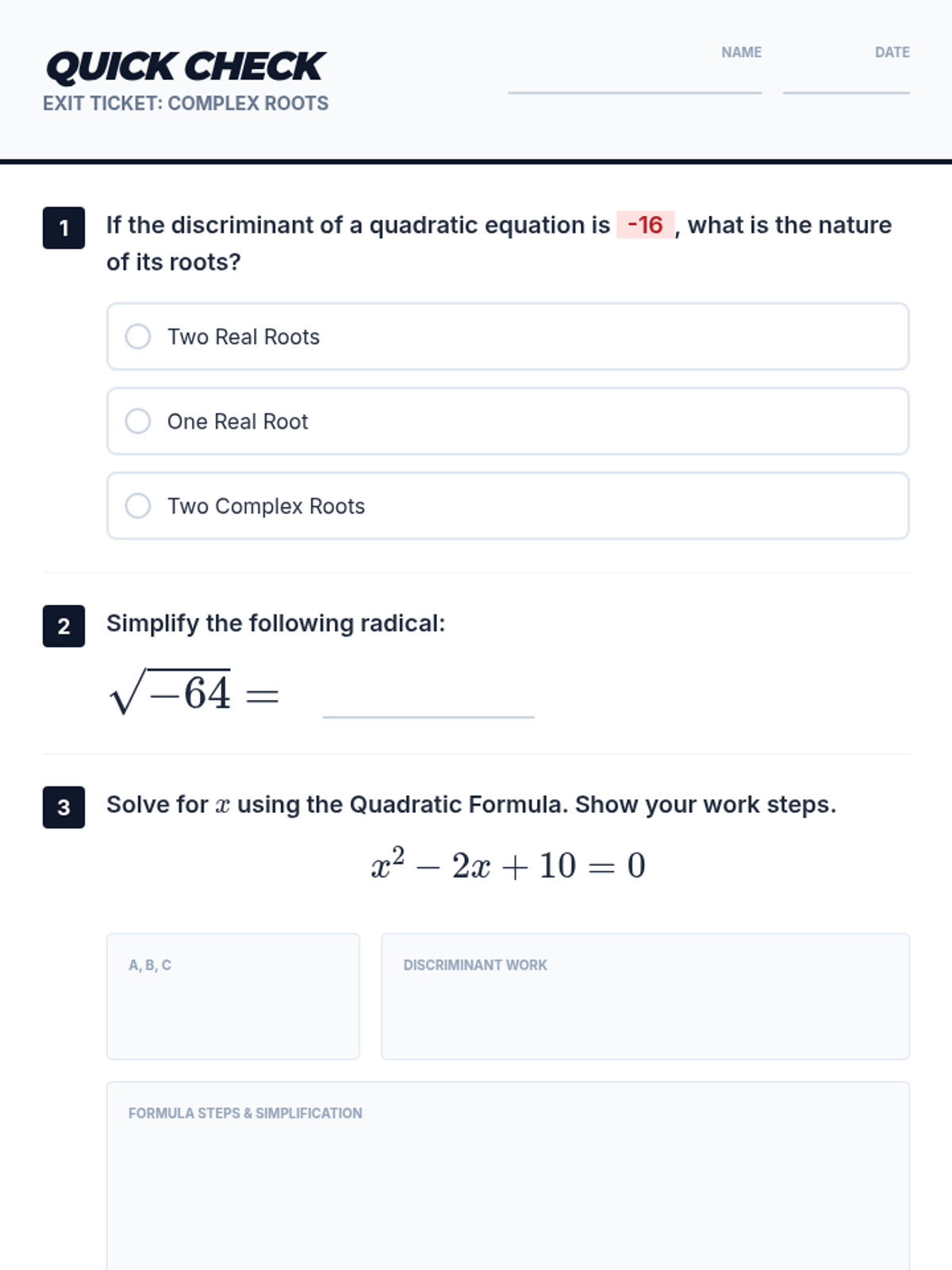952x1270 pixels.
Task: Mark Two Complex Roots as the answer
Action: pyautogui.click(x=138, y=506)
